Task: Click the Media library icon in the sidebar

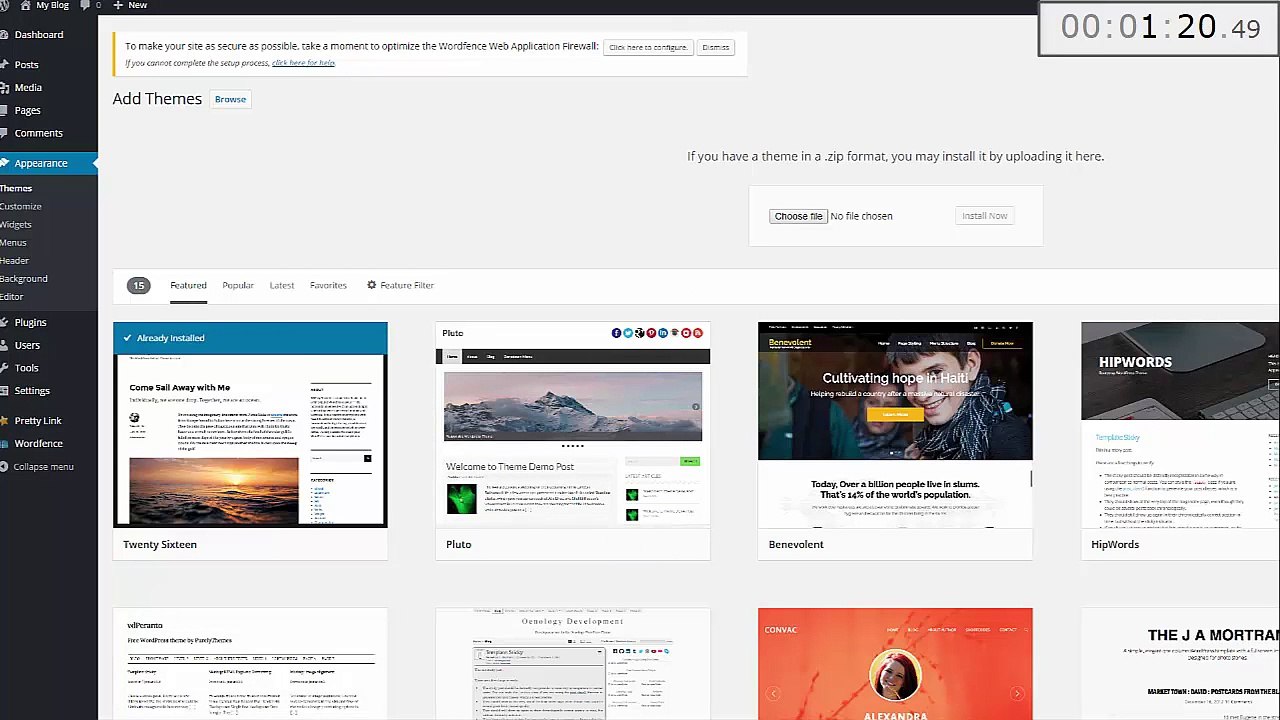Action: coord(4,88)
